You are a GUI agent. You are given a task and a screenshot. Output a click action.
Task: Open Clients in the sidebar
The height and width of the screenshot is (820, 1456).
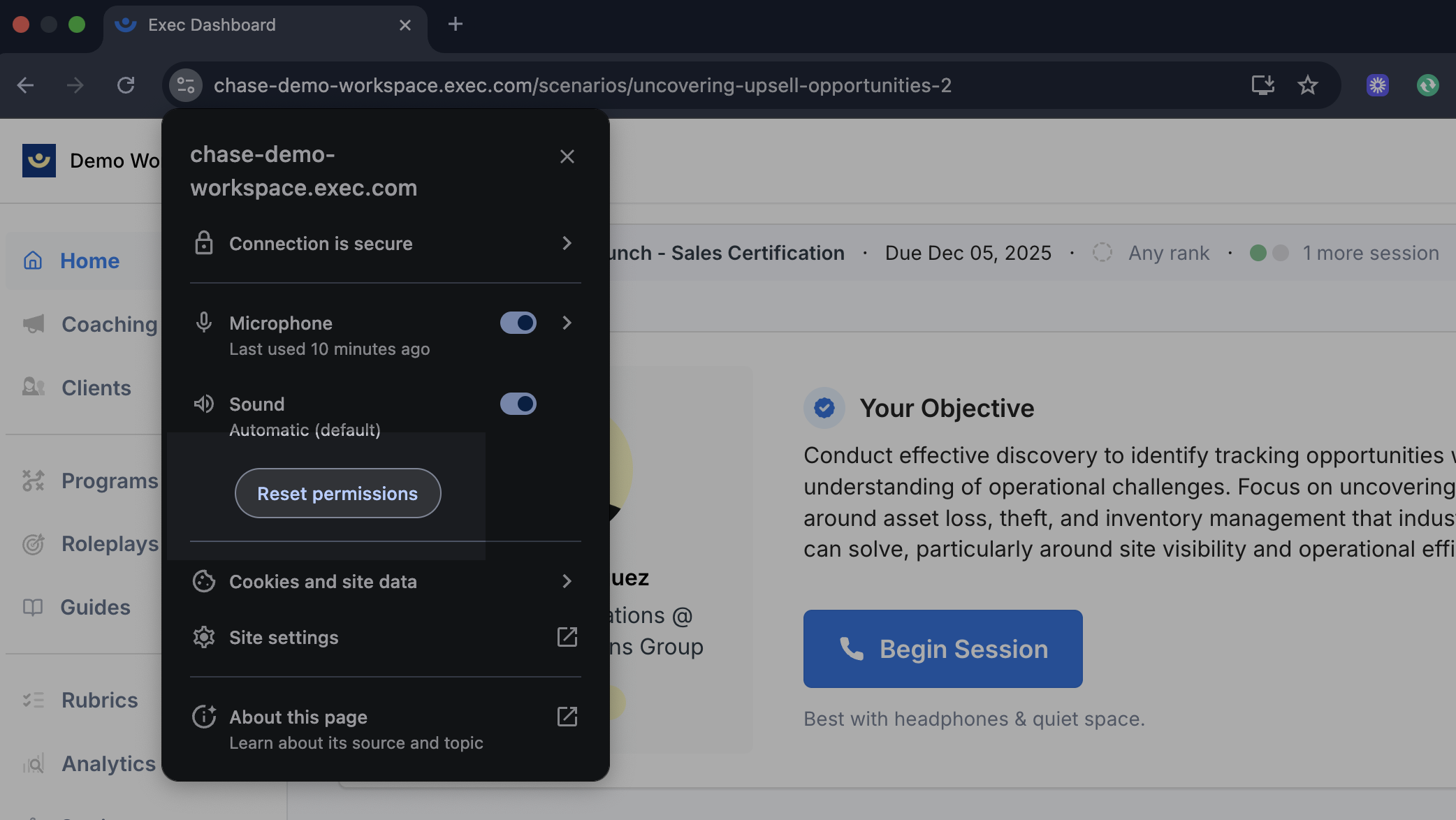[x=96, y=388]
